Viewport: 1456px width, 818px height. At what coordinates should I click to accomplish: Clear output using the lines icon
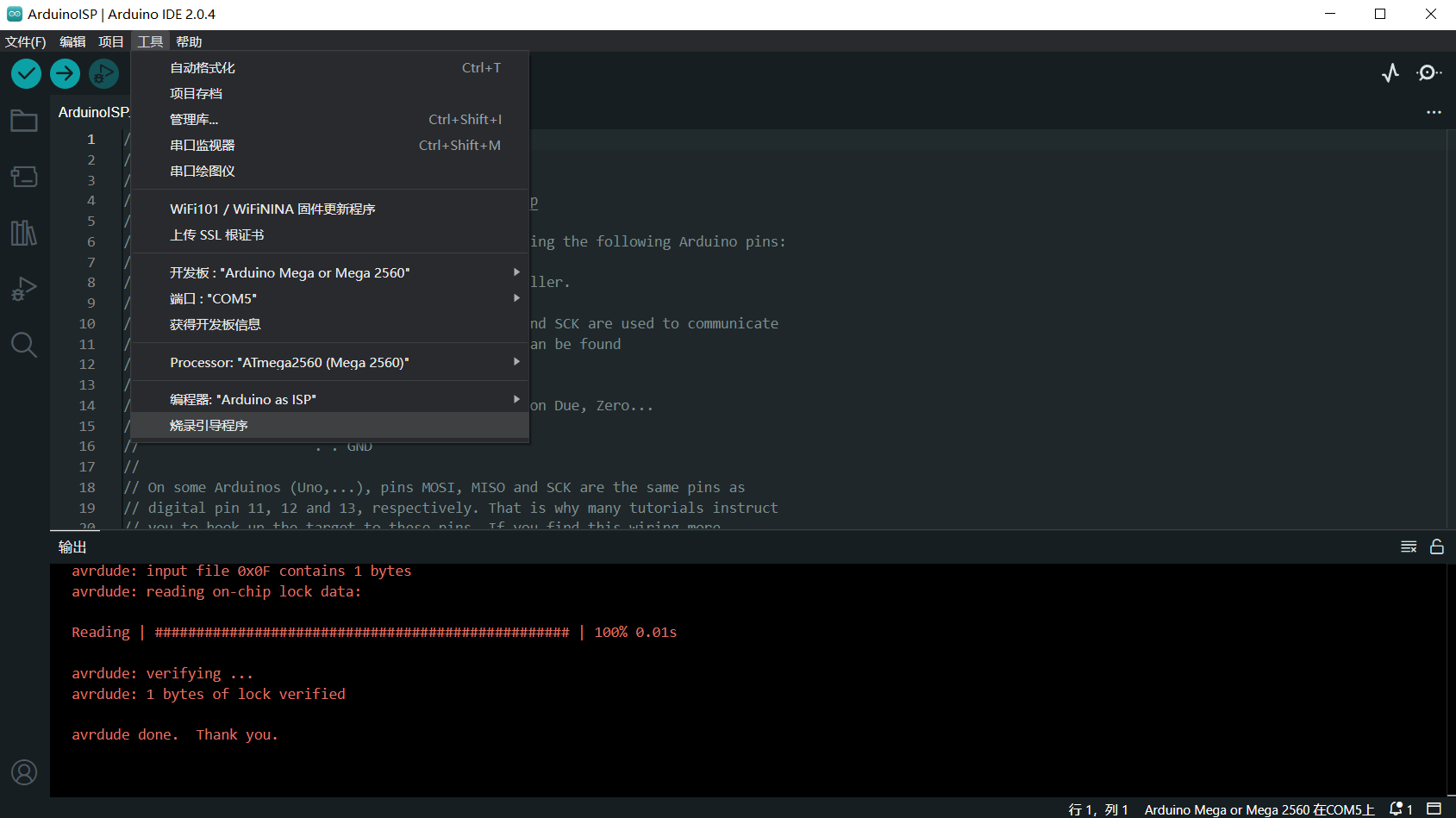1409,546
